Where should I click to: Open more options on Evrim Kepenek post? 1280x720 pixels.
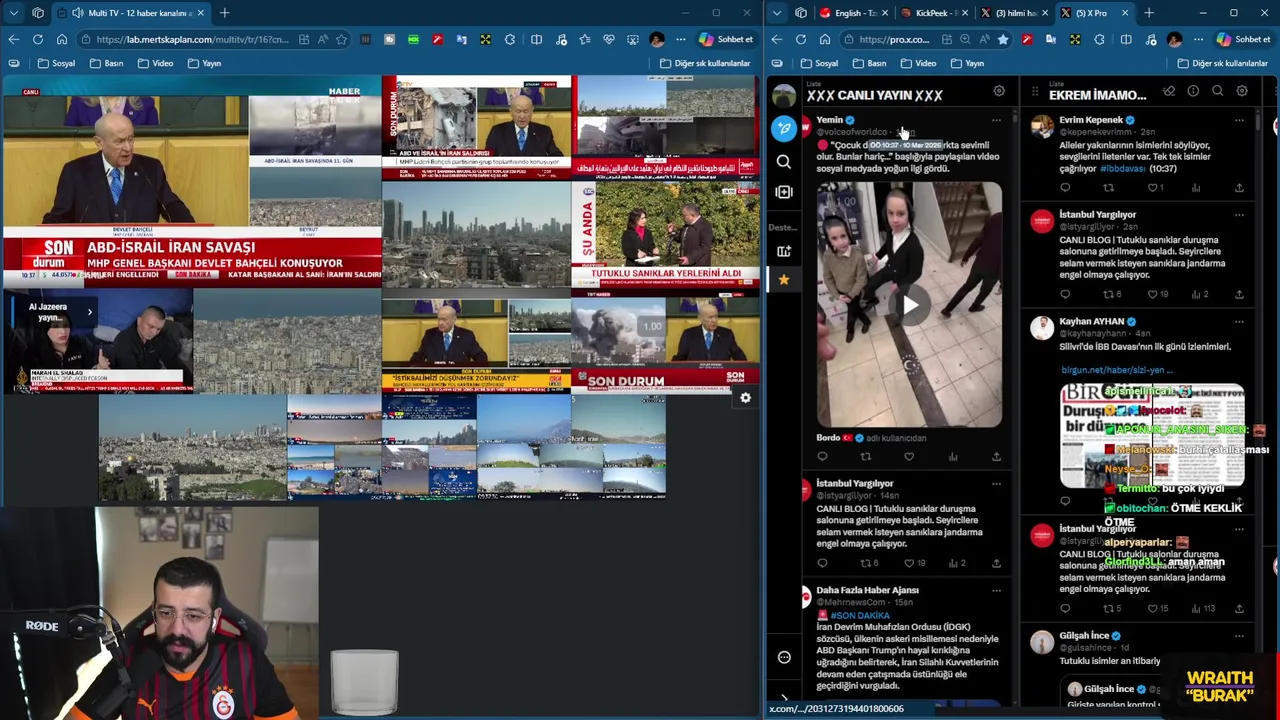point(1239,120)
